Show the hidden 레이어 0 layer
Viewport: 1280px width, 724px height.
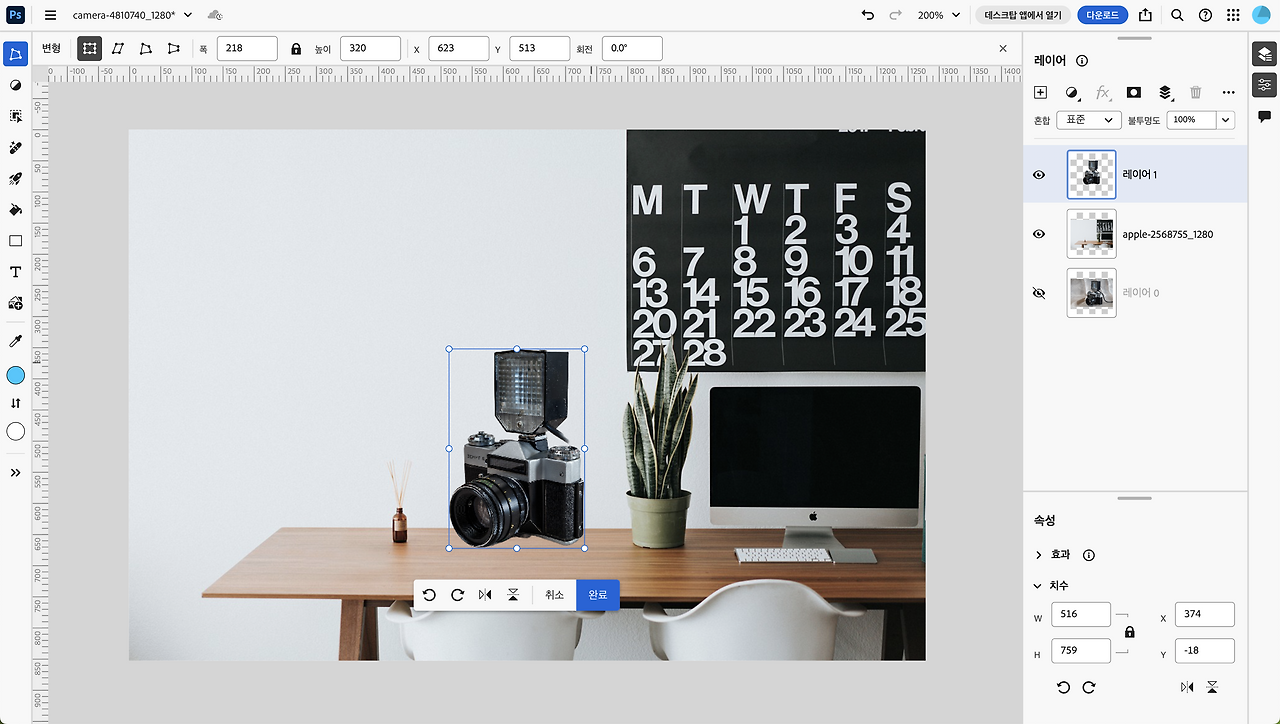coord(1039,293)
